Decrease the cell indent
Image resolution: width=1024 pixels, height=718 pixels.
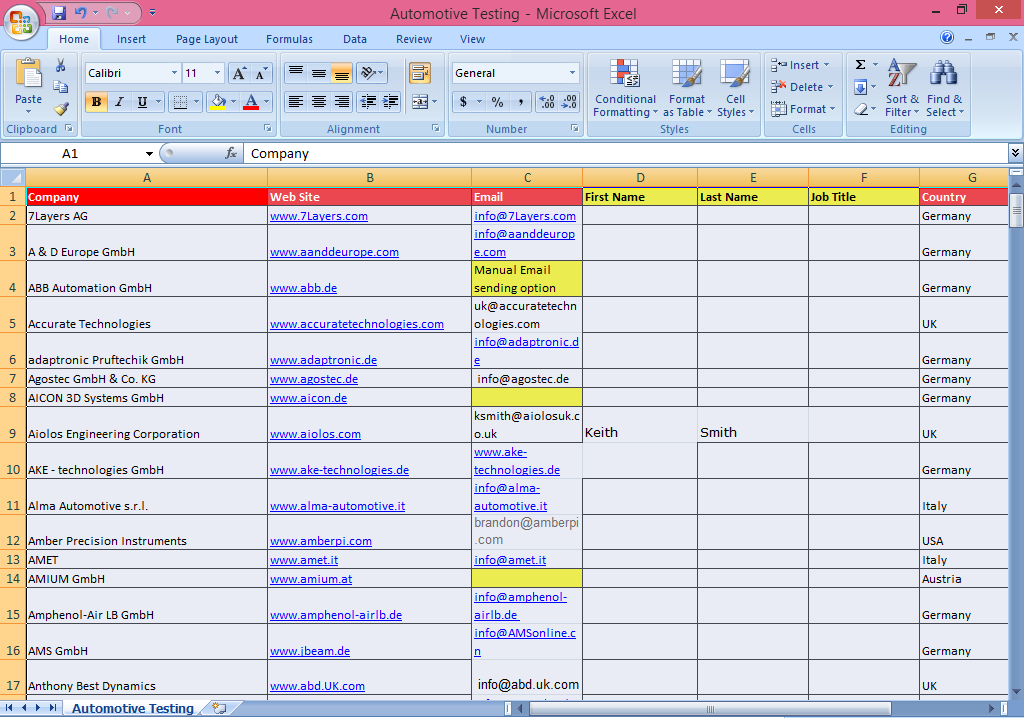(x=368, y=101)
